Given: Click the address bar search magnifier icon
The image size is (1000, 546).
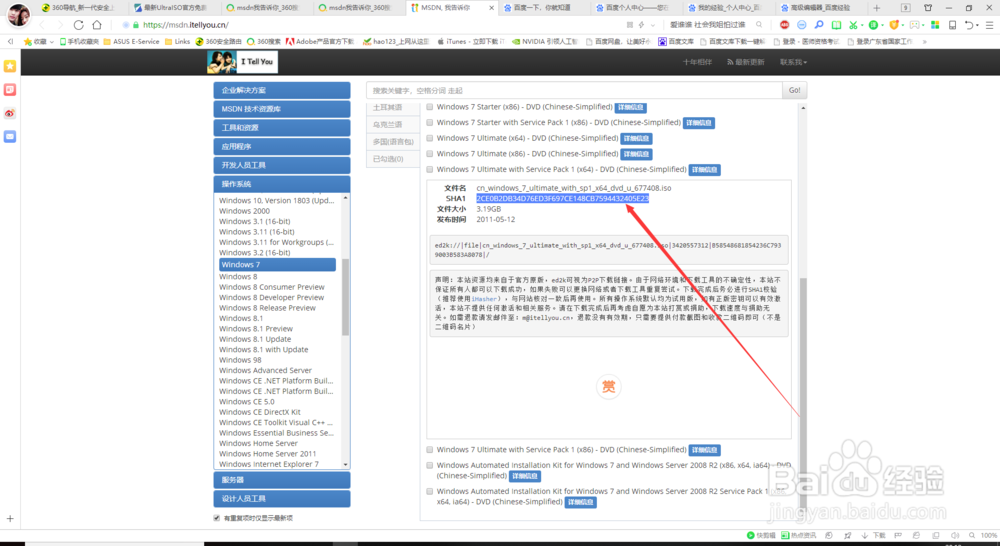Looking at the screenshot, I should point(759,25).
